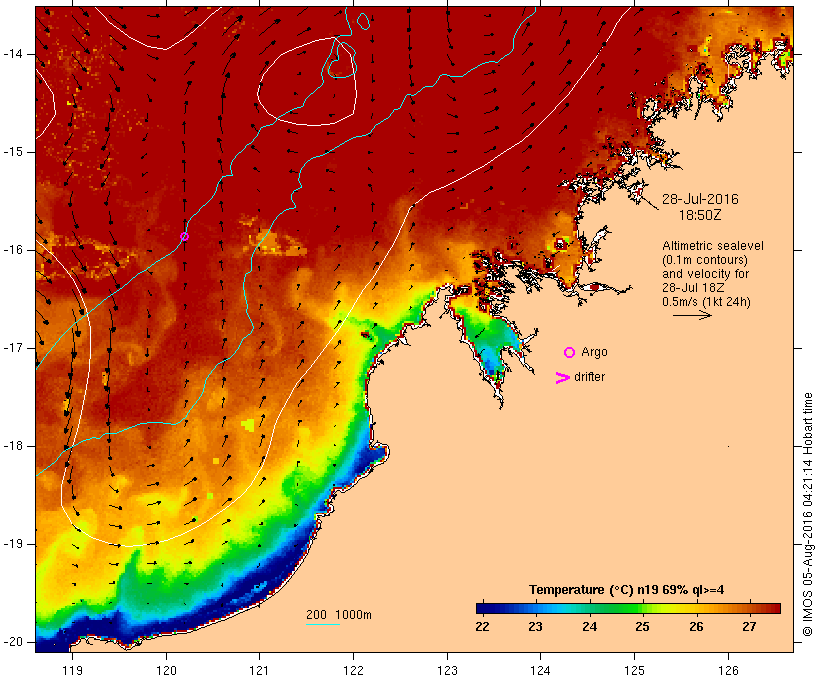Click the Argo legend circle symbol
Viewport: 820px width, 680px height.
(x=570, y=353)
